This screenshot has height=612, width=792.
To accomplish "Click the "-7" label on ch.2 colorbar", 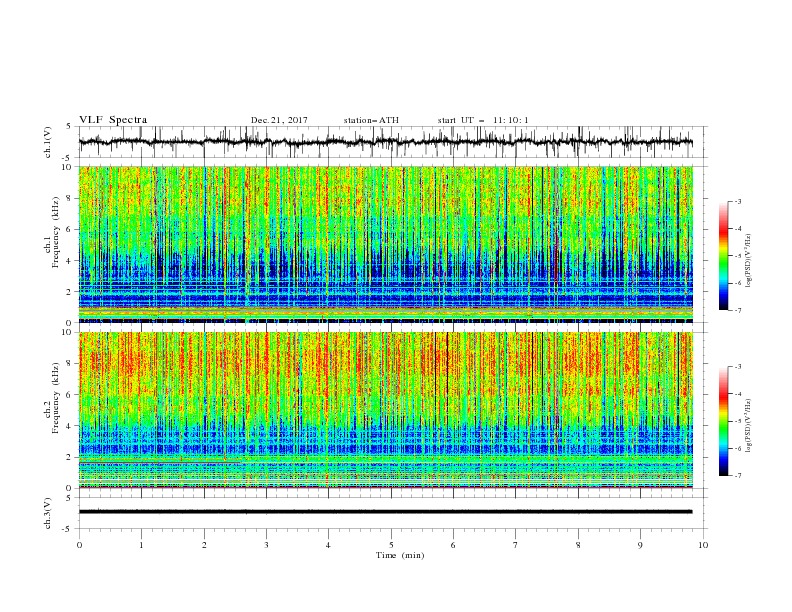I will 737,476.
